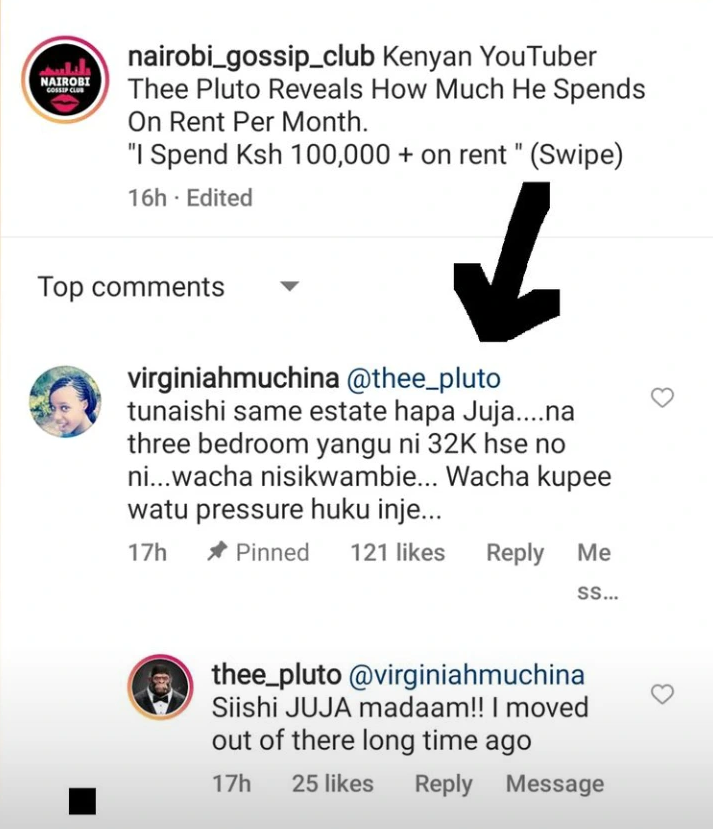Tap the black square in bottom corner

click(82, 801)
